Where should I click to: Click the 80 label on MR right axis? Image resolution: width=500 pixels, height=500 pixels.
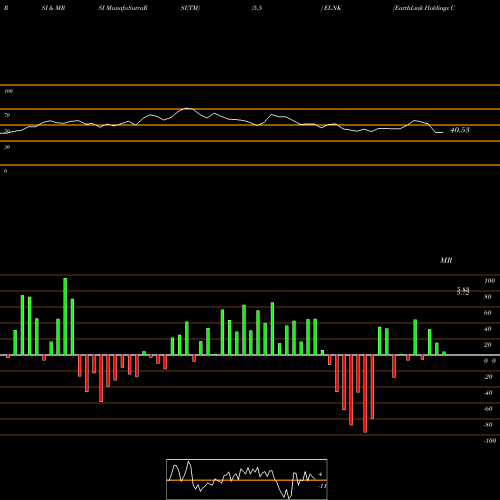[x=488, y=297]
